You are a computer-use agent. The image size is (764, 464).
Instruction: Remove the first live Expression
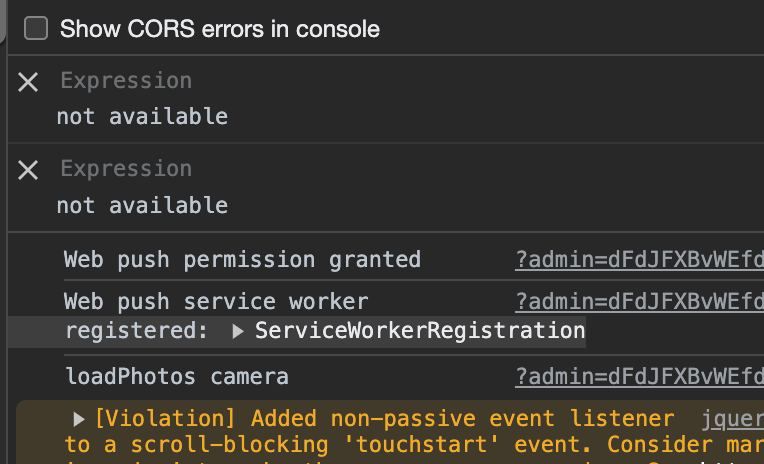(28, 82)
